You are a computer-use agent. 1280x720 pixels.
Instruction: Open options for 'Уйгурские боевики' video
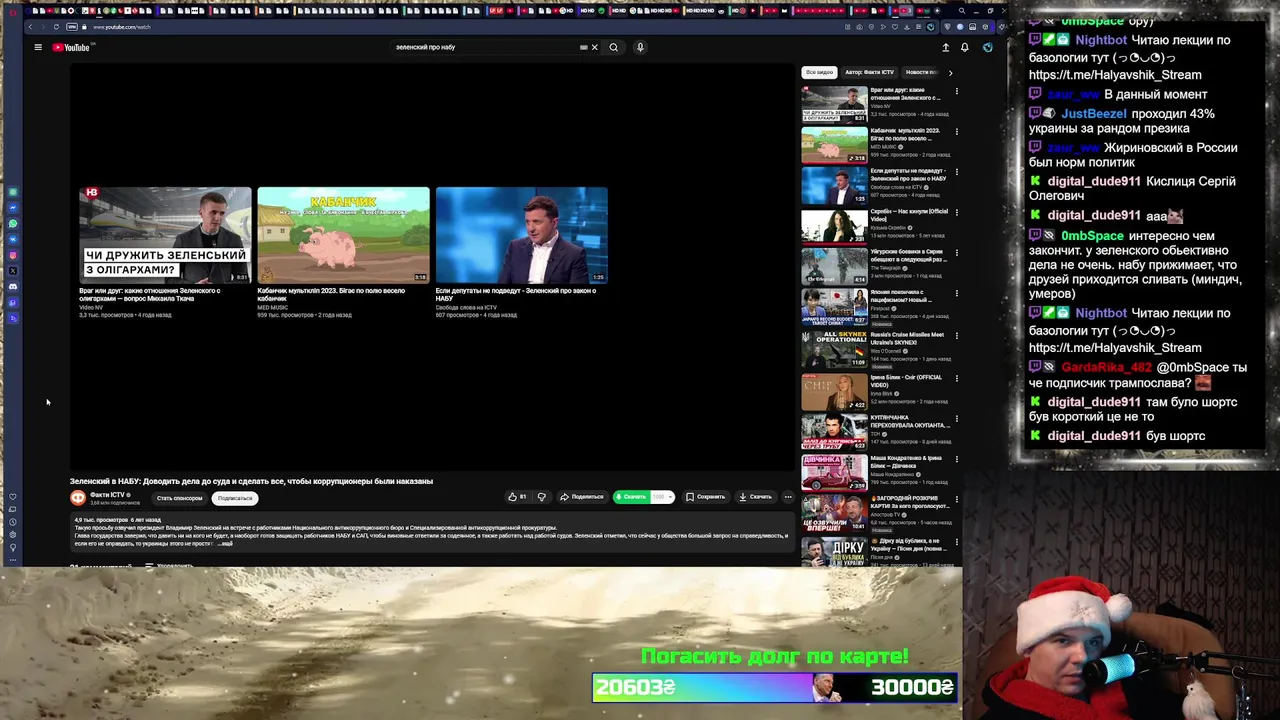point(956,255)
